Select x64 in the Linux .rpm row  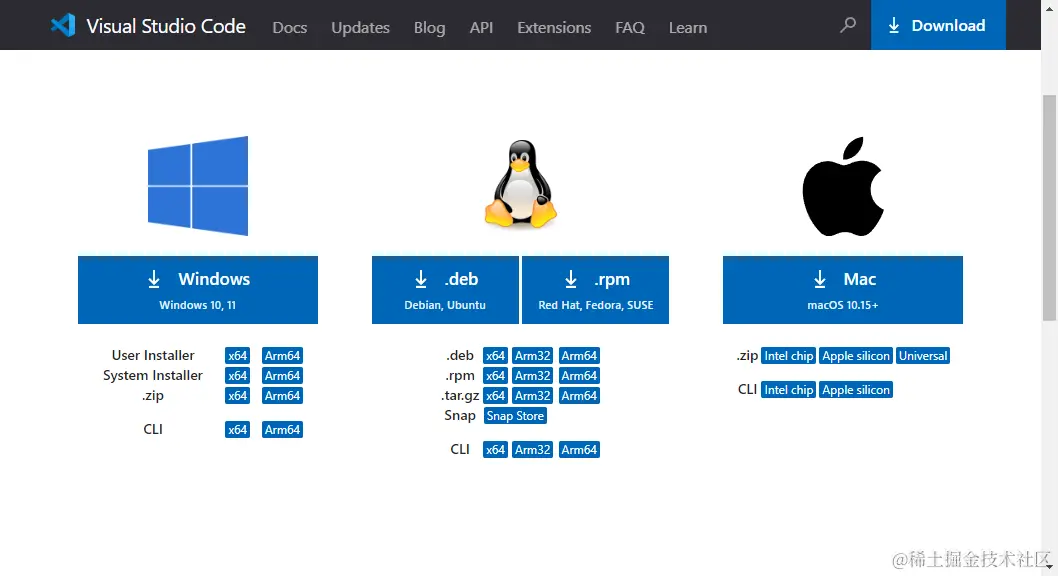(x=495, y=376)
